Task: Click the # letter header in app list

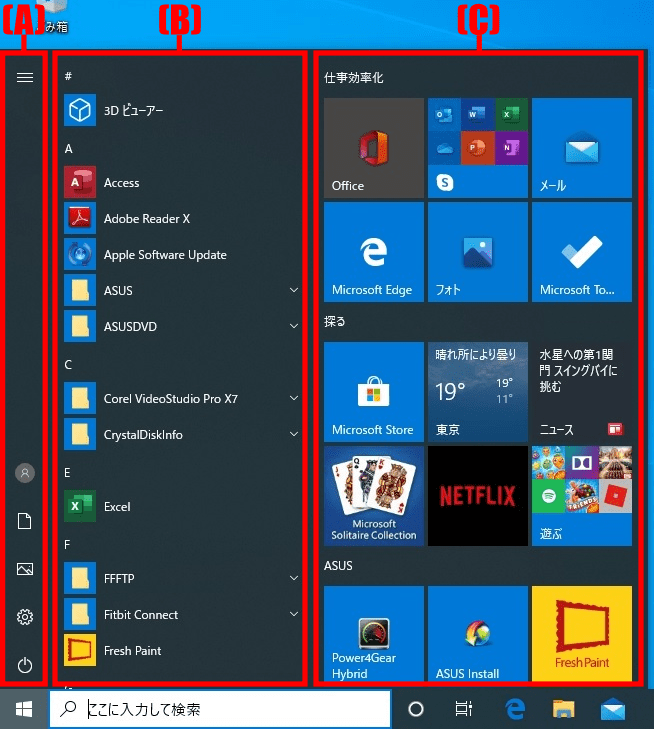Action: click(68, 76)
